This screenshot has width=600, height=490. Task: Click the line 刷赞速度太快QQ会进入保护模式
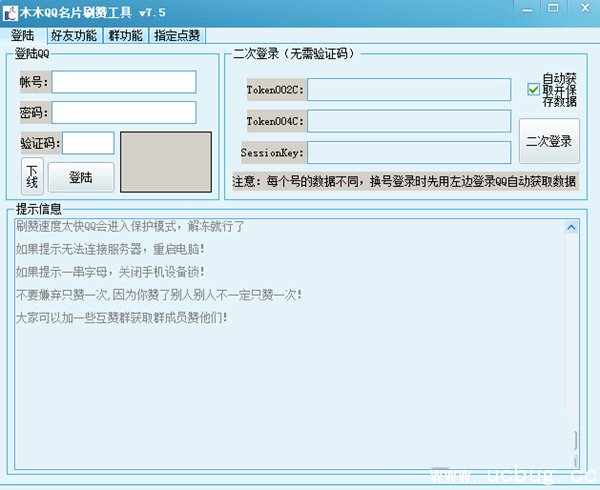pyautogui.click(x=130, y=226)
